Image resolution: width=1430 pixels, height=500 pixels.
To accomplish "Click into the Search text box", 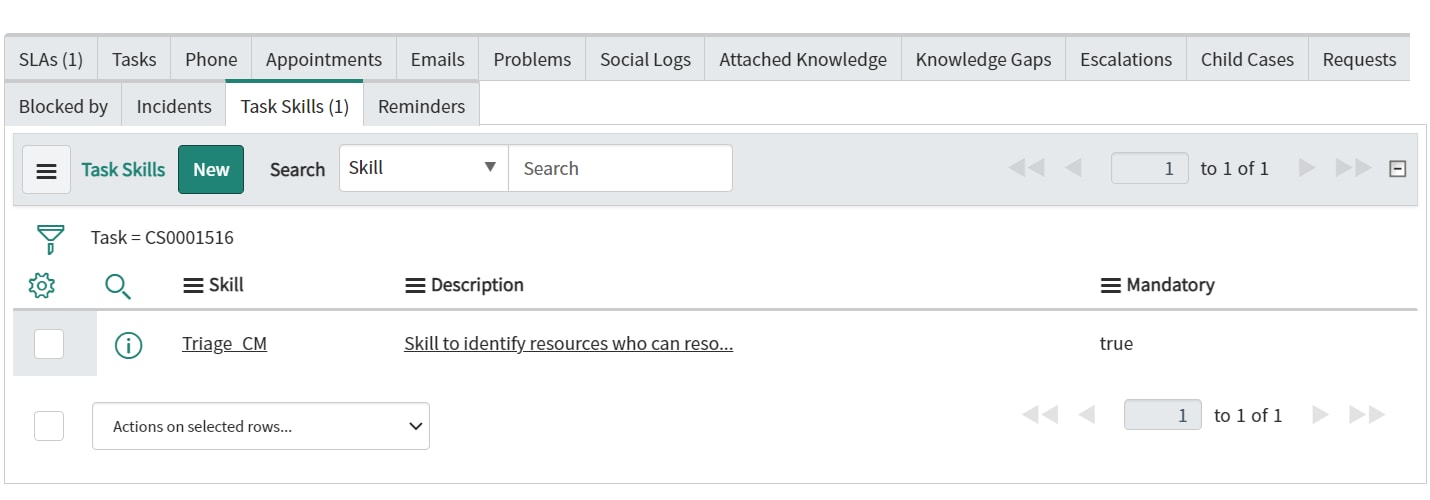I will [x=620, y=168].
